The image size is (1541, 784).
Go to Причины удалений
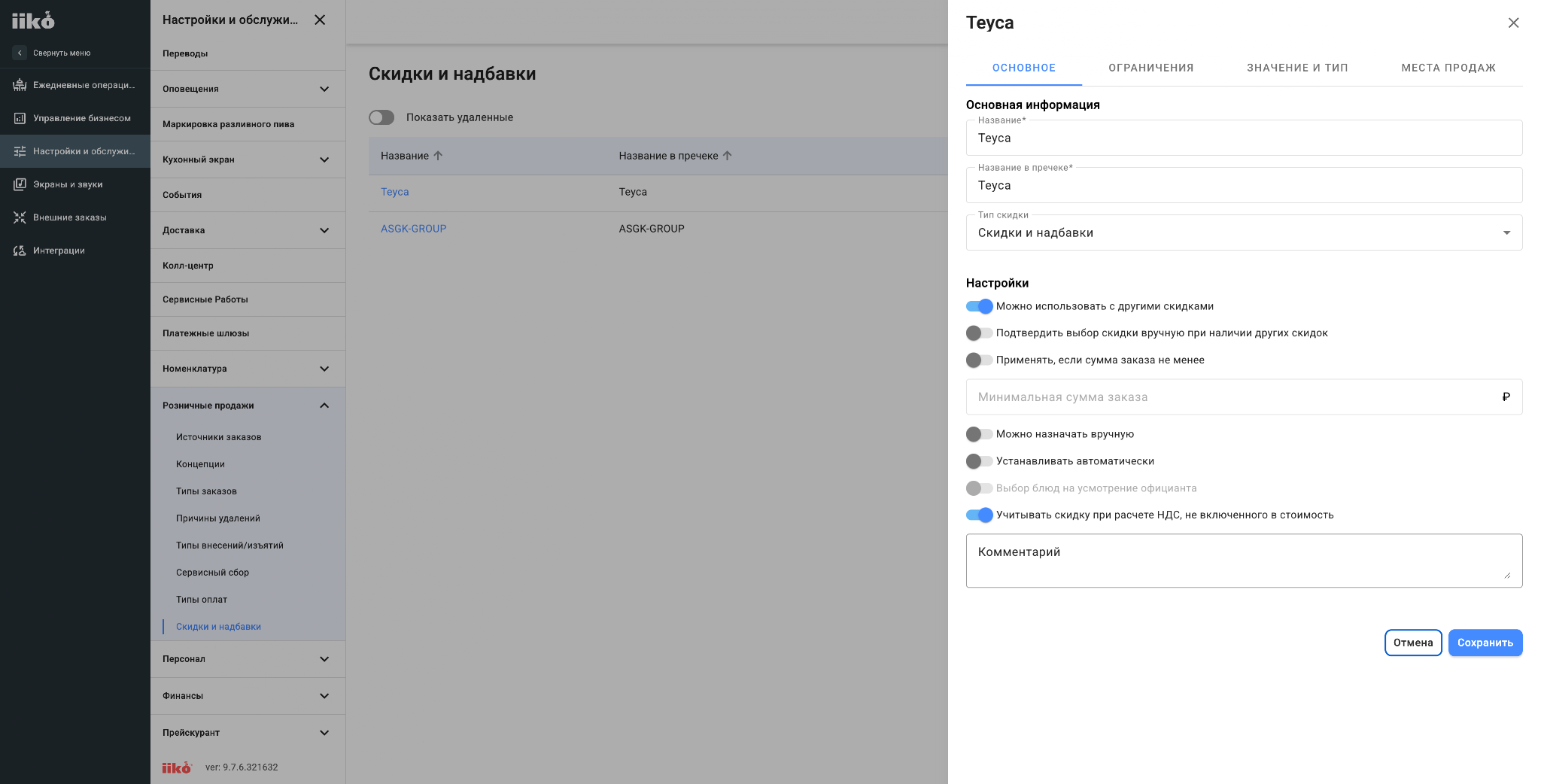[218, 518]
